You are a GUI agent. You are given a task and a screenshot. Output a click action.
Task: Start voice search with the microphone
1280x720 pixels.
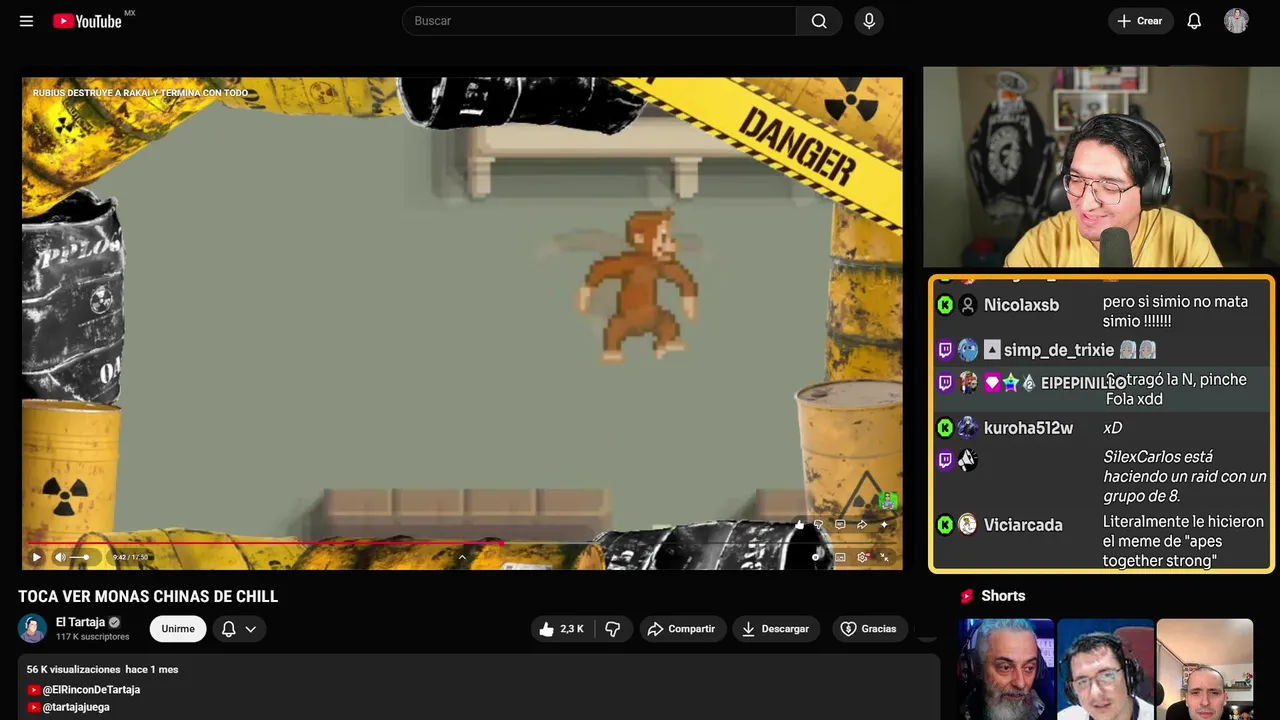pos(868,21)
